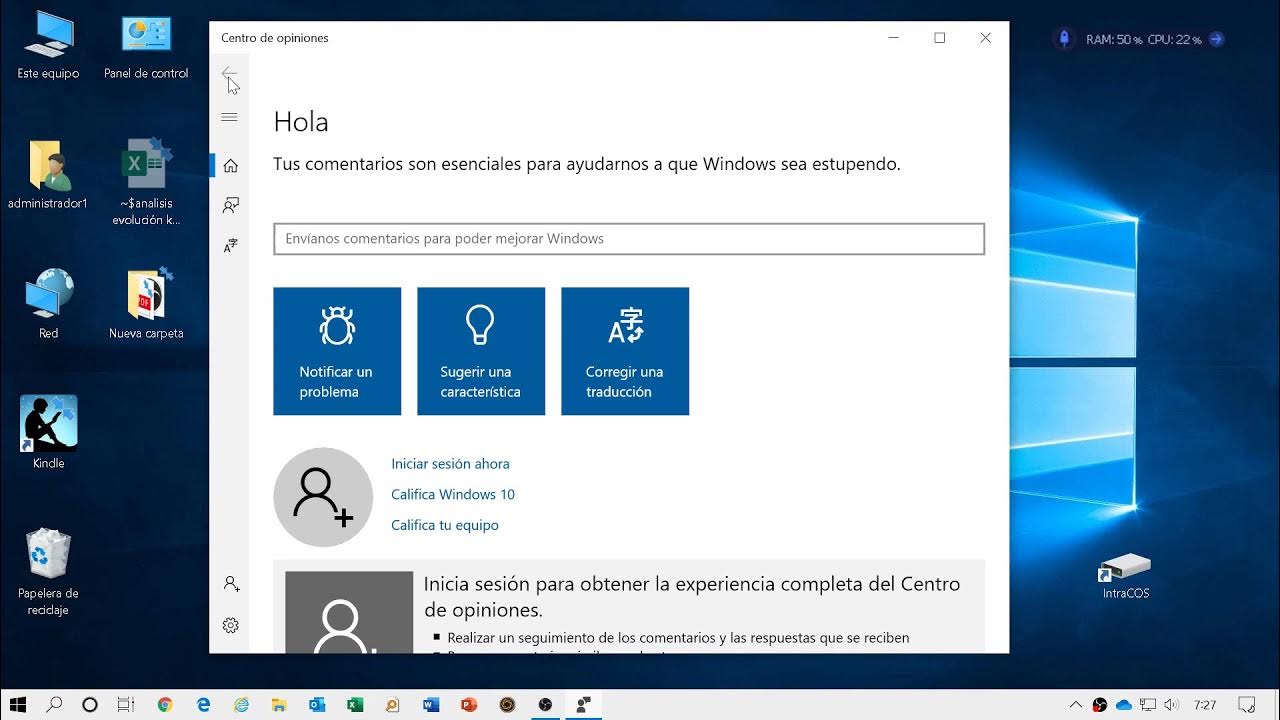Click the Califica Windows 10 link
Image resolution: width=1280 pixels, height=720 pixels.
[x=453, y=494]
